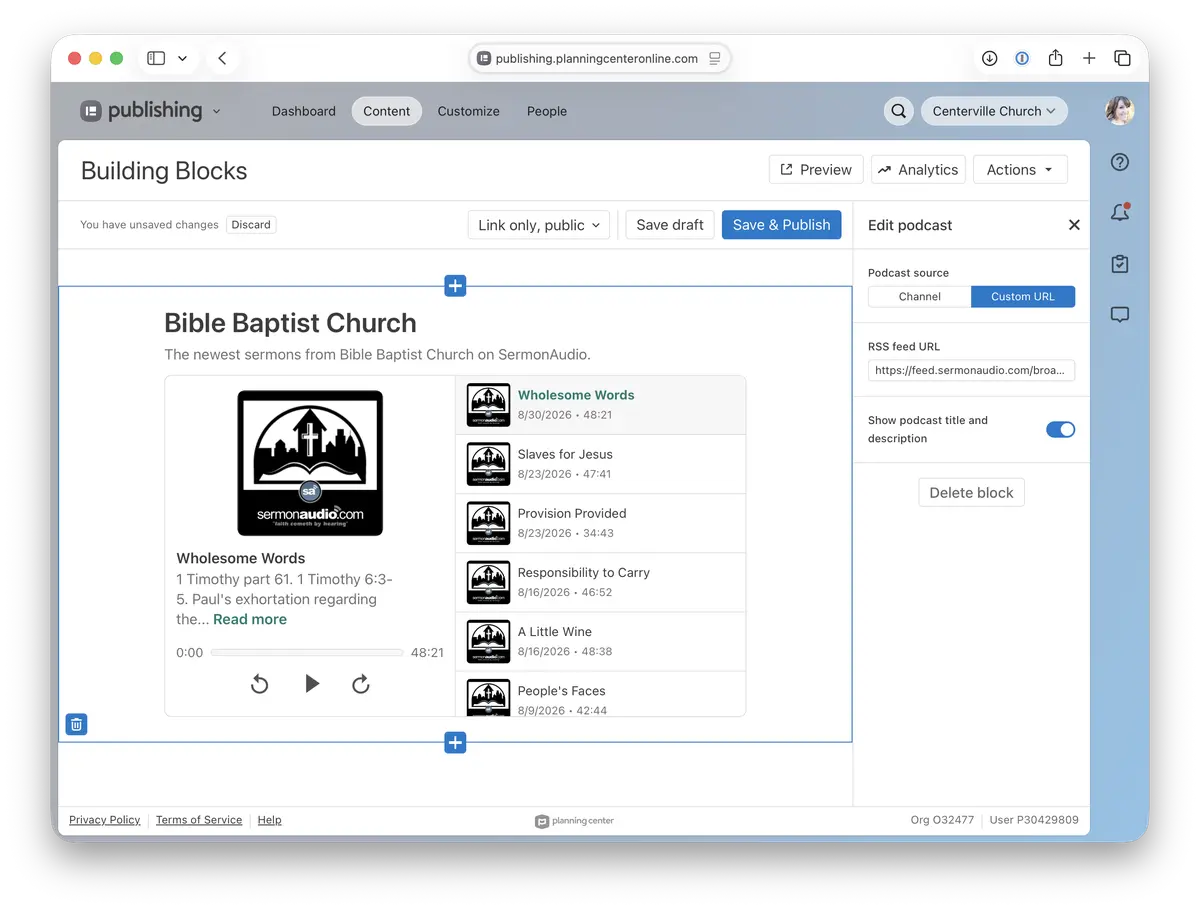
Task: Click the Planning Center footer logo
Action: coord(575,821)
